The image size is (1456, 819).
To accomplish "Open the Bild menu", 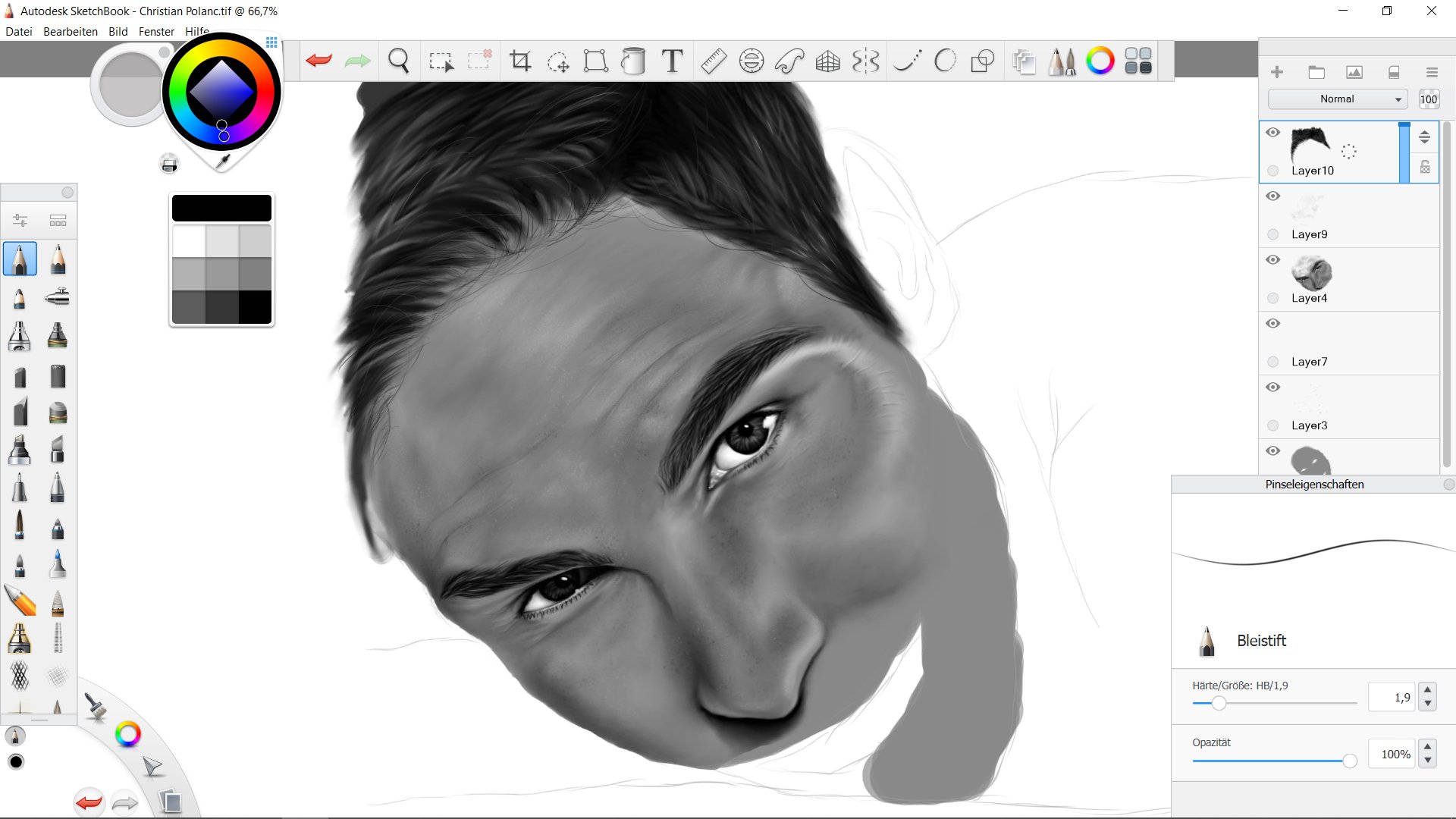I will 118,32.
